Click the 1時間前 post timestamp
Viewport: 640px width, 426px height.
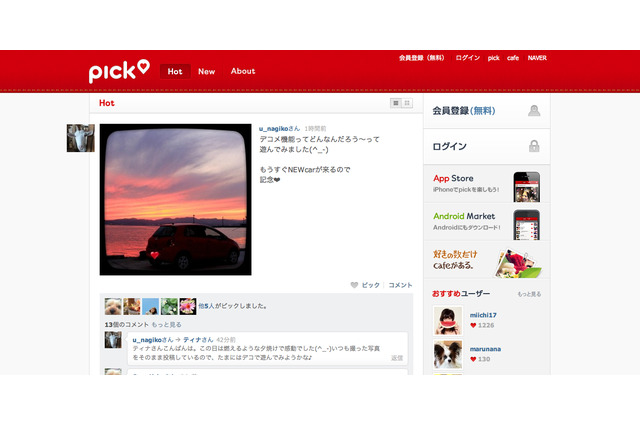point(315,129)
